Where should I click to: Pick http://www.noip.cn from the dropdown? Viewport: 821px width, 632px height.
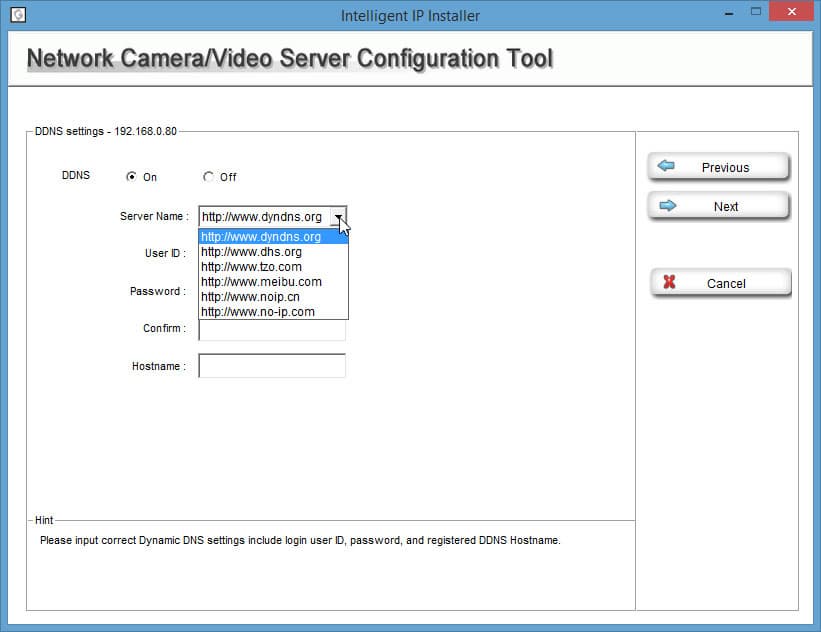[x=273, y=297]
